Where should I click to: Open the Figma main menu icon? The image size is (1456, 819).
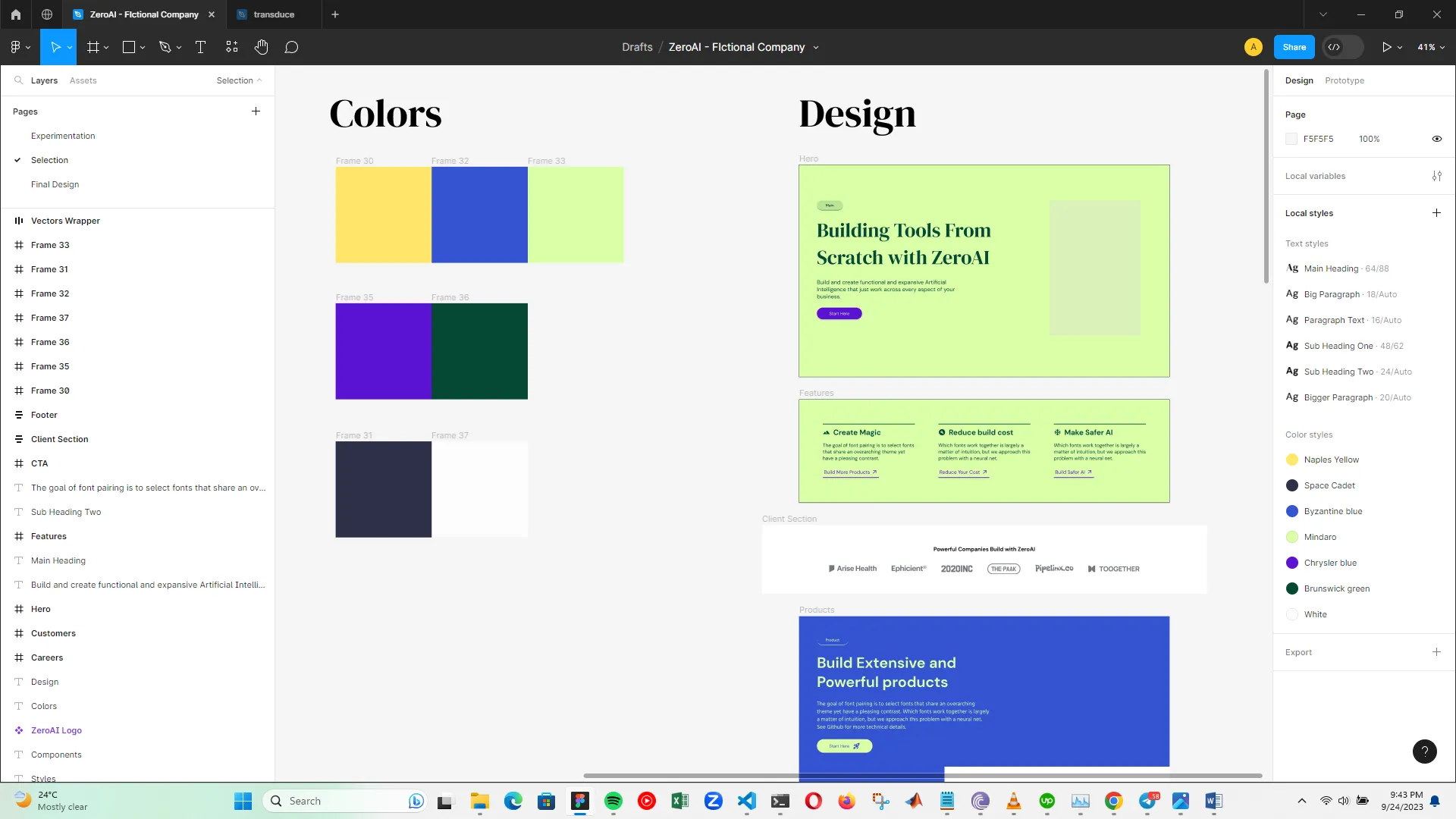16,47
